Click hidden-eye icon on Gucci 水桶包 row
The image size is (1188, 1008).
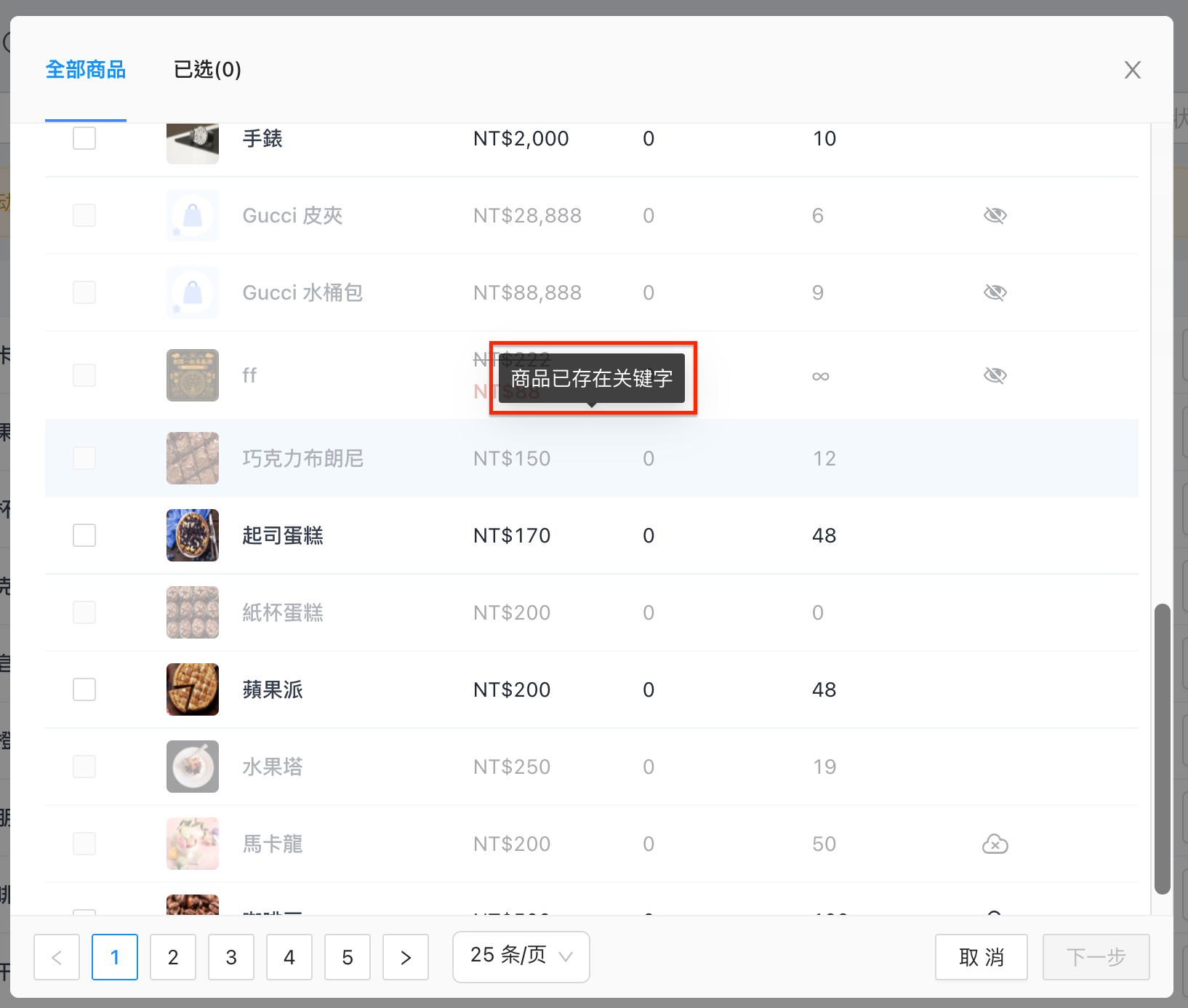pyautogui.click(x=995, y=292)
